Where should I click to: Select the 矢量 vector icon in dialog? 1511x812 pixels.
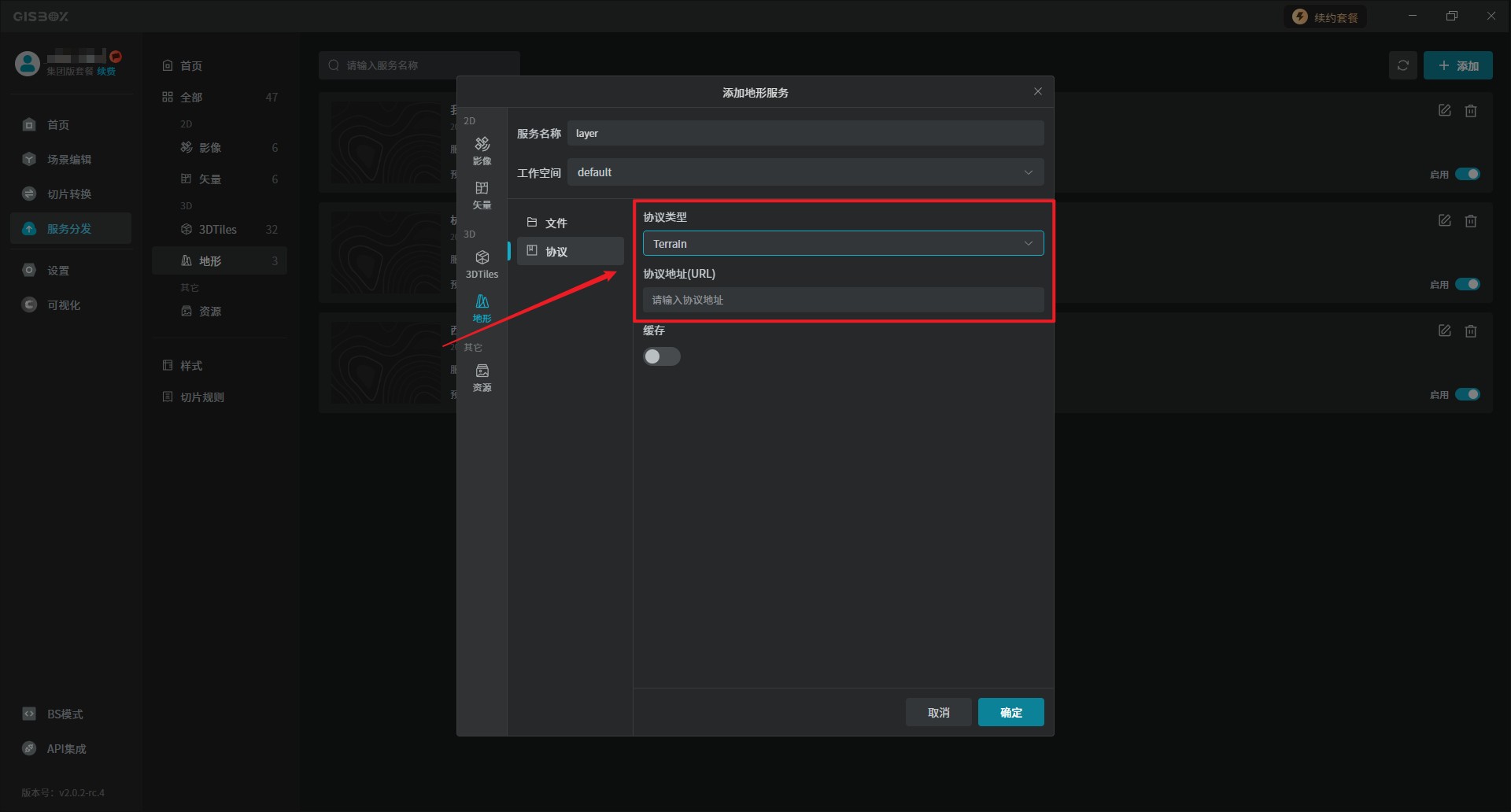click(x=482, y=194)
